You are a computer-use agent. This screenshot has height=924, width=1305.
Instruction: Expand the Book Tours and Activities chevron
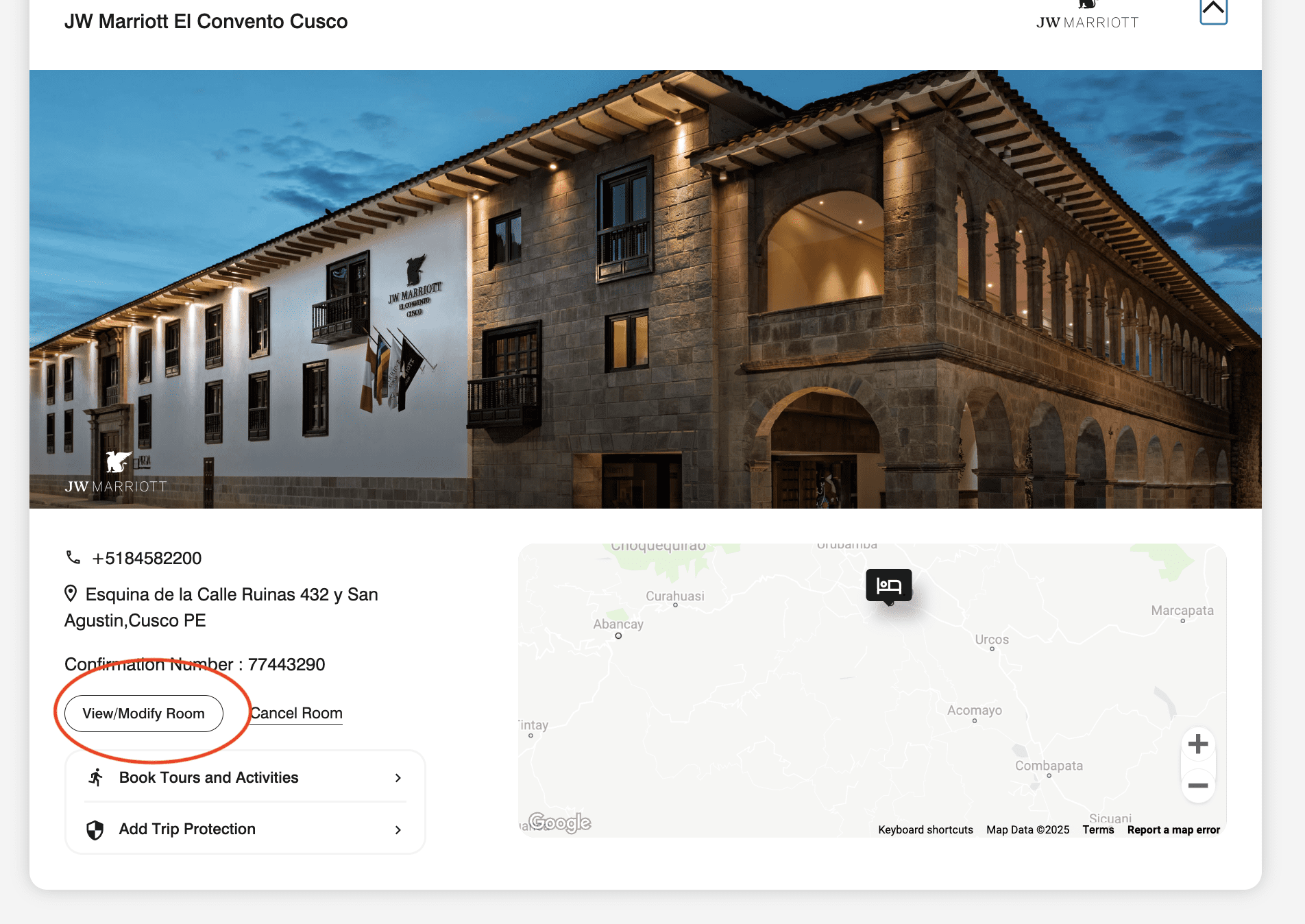point(398,778)
